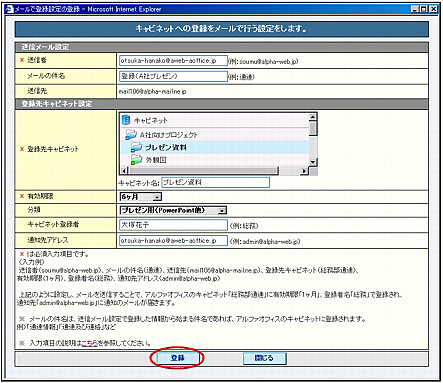Click the 通知先アドレス input field

coord(173,240)
